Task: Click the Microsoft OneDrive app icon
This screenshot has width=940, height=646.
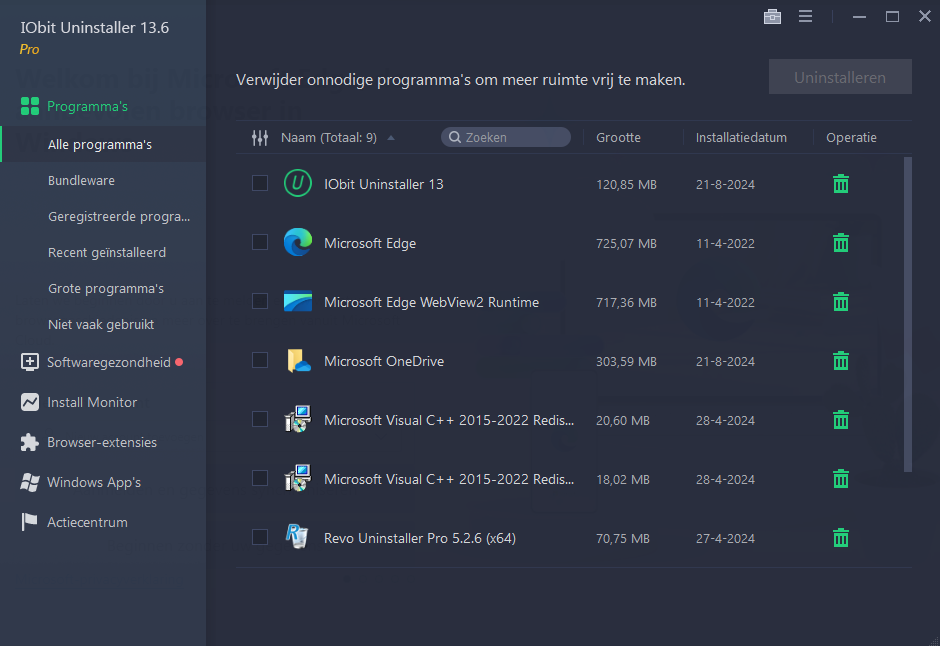Action: tap(298, 360)
